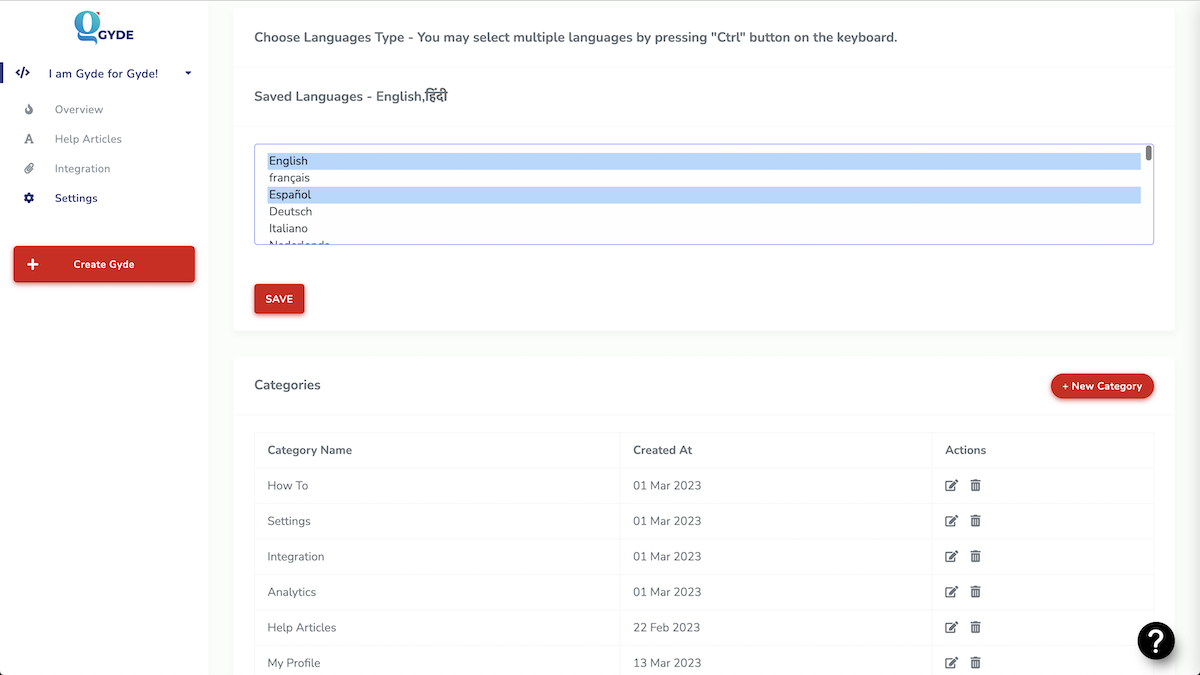Viewport: 1200px width, 675px height.
Task: Edit the Help Articles category row
Action: click(x=952, y=628)
